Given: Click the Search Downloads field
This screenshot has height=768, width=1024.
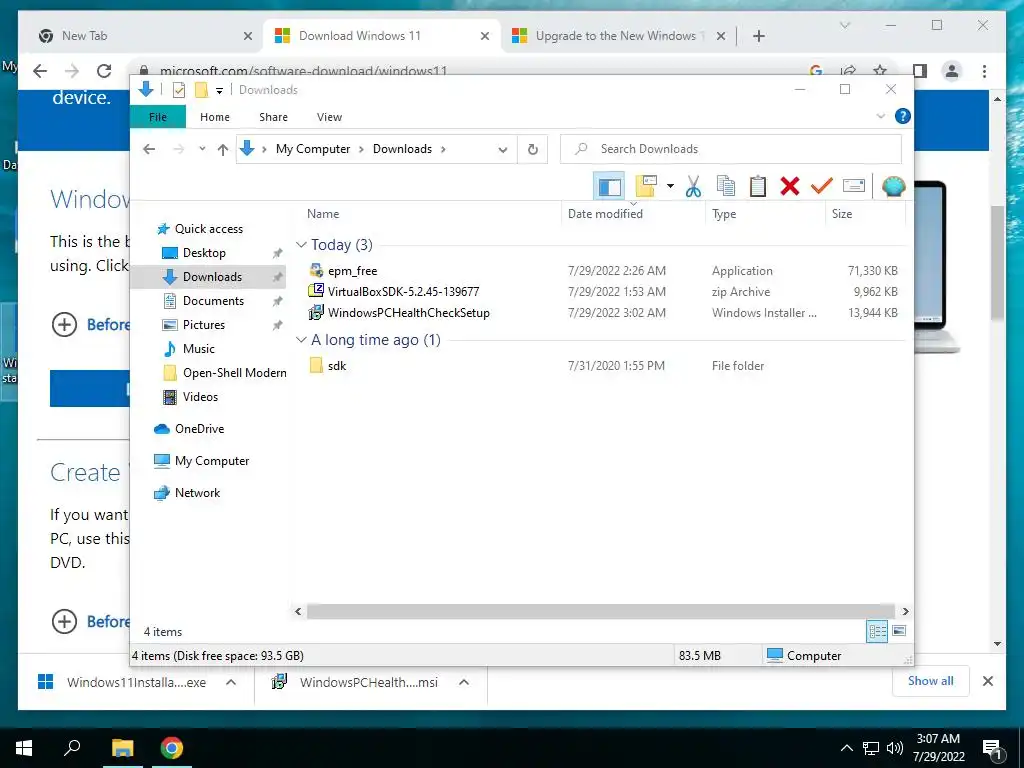Looking at the screenshot, I should 731,149.
